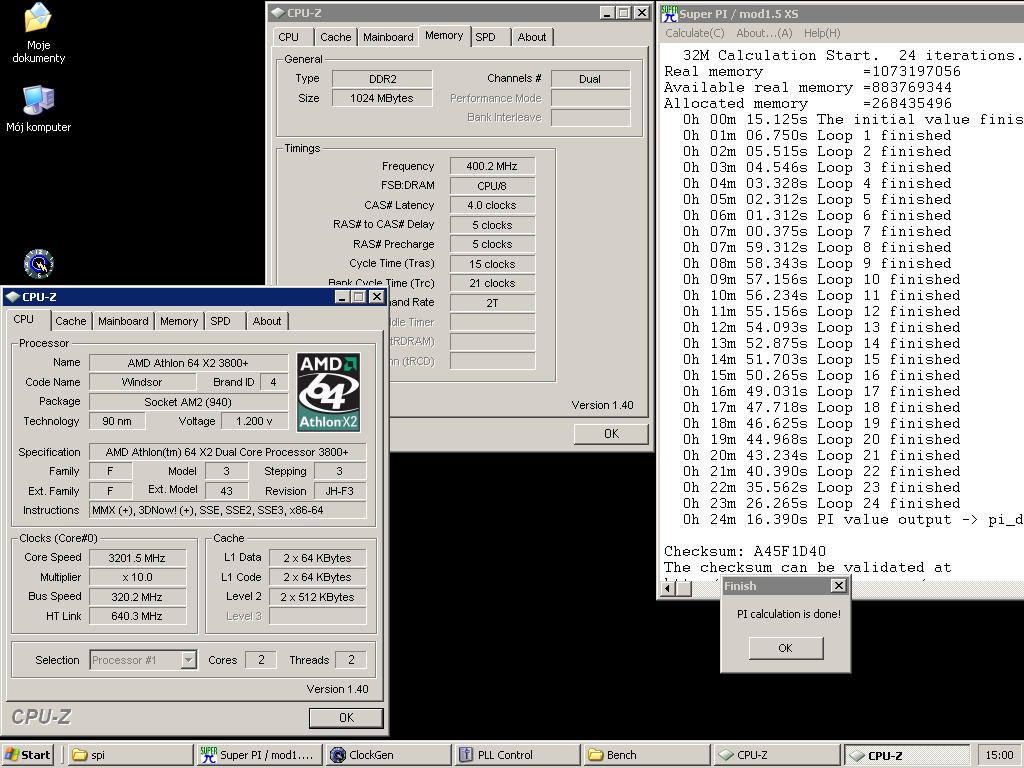The image size is (1024, 768).
Task: Click the AMD Athlon X2 logo
Action: [x=328, y=392]
